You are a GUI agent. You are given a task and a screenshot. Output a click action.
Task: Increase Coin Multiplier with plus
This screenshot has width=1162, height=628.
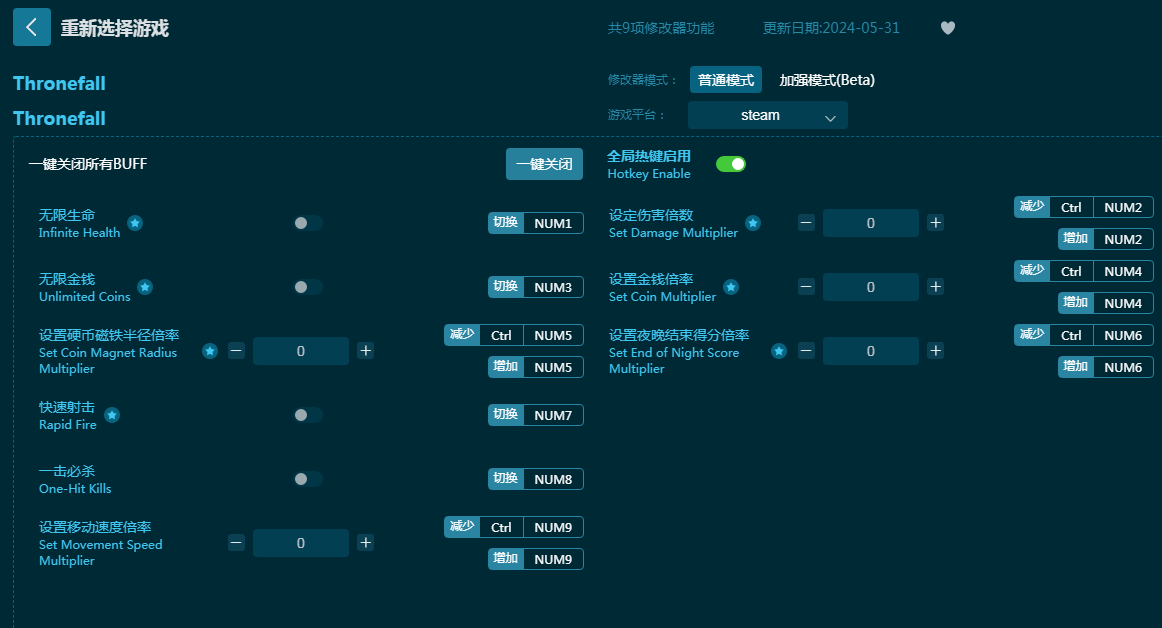click(936, 286)
